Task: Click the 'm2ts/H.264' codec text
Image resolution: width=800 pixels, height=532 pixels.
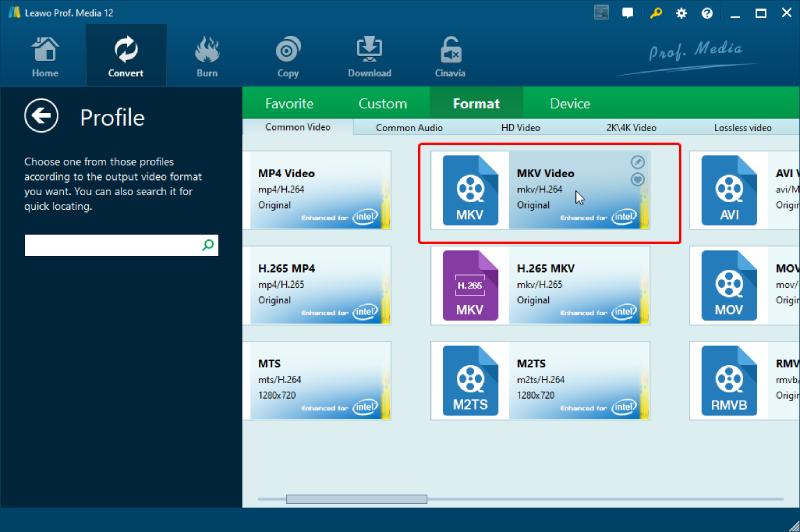Action: 540,379
